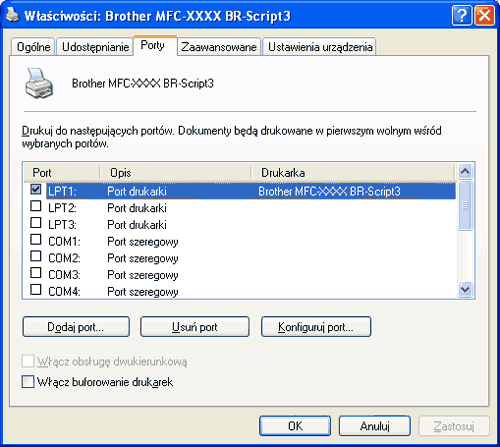Click the port list scroll up arrow
This screenshot has width=500, height=447.
[x=465, y=171]
